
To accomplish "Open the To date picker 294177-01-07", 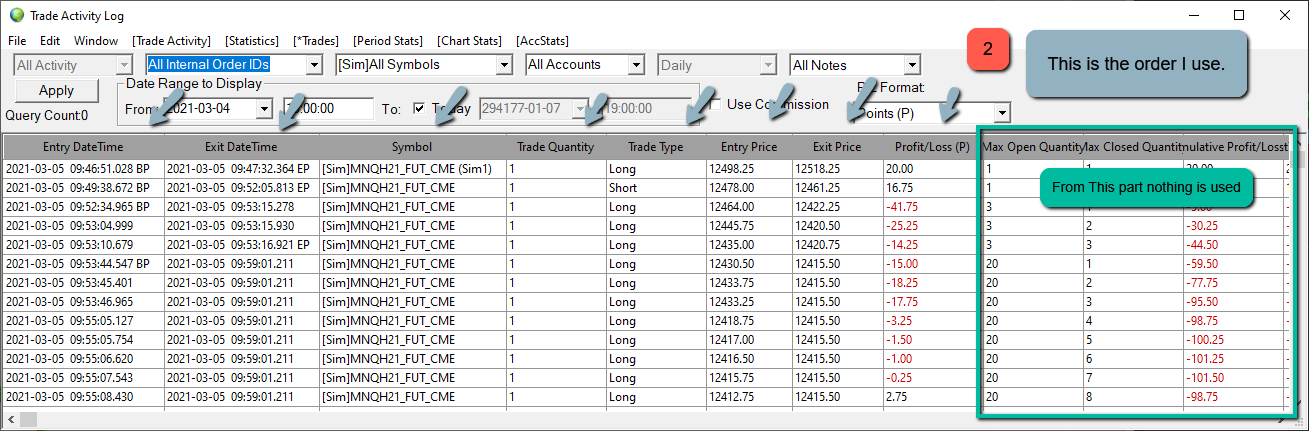I will (535, 108).
